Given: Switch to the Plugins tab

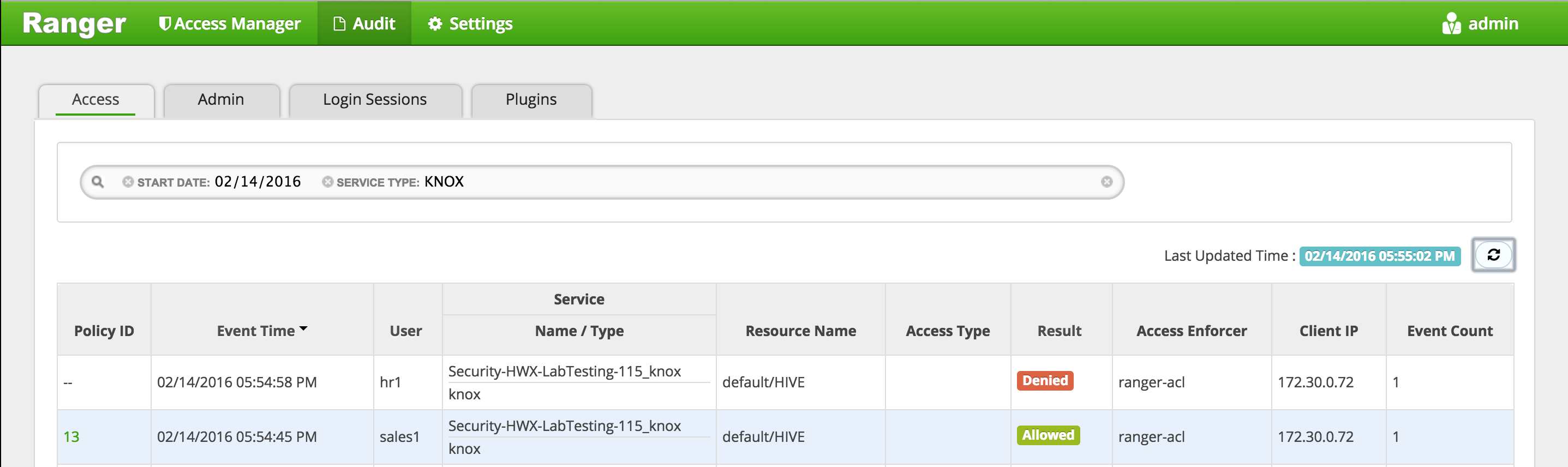Looking at the screenshot, I should pos(531,99).
